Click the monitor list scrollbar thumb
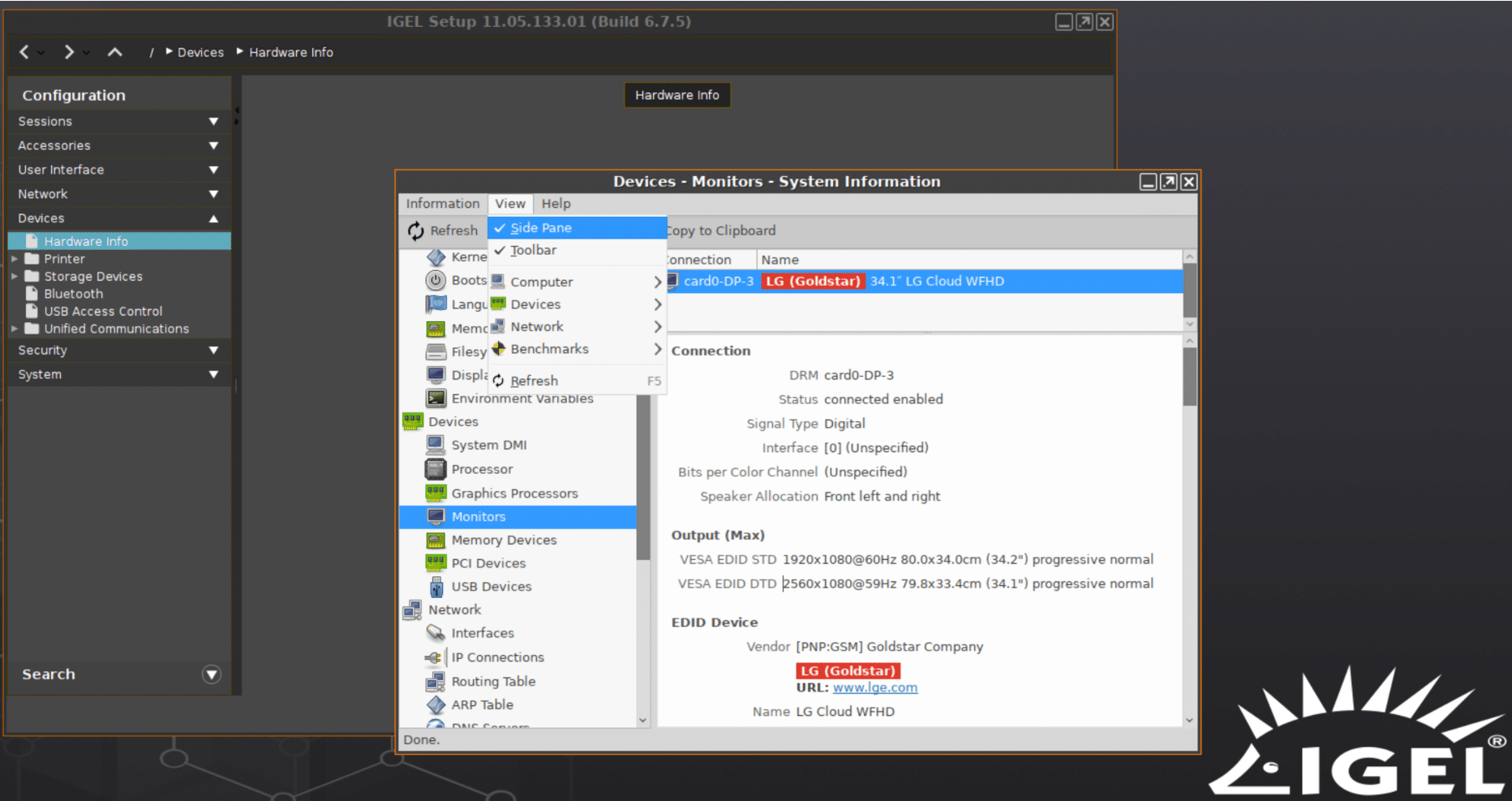 pyautogui.click(x=1190, y=290)
